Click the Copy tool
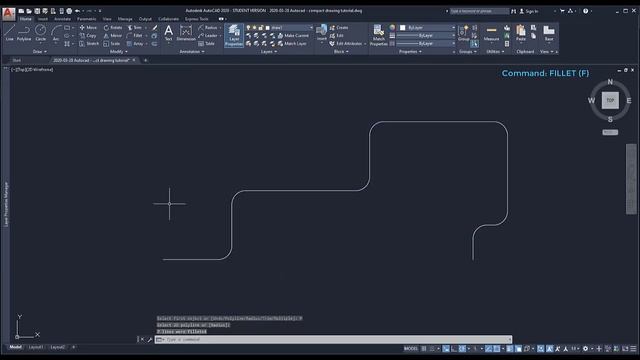The image size is (640, 360). click(x=88, y=36)
